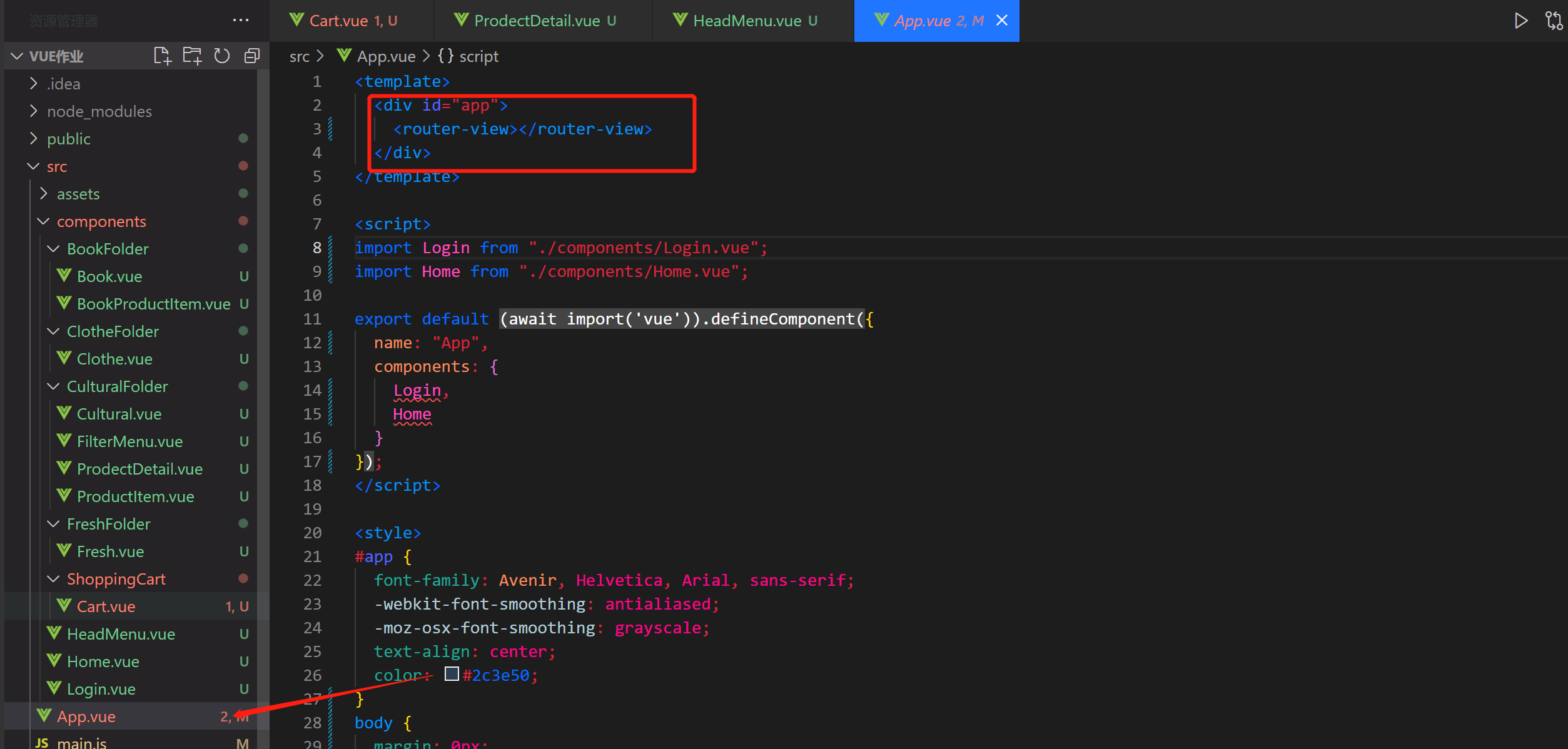Click the router-view tag on line 3
The image size is (1568, 749).
pyautogui.click(x=522, y=129)
